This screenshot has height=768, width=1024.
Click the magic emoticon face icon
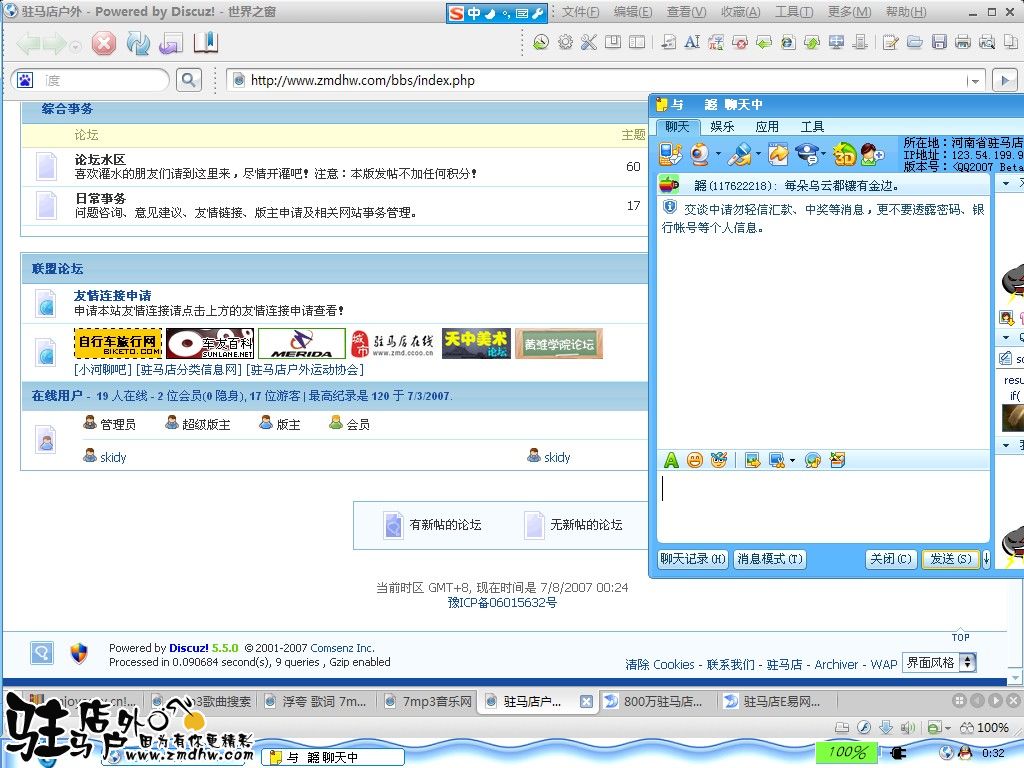pyautogui.click(x=719, y=460)
